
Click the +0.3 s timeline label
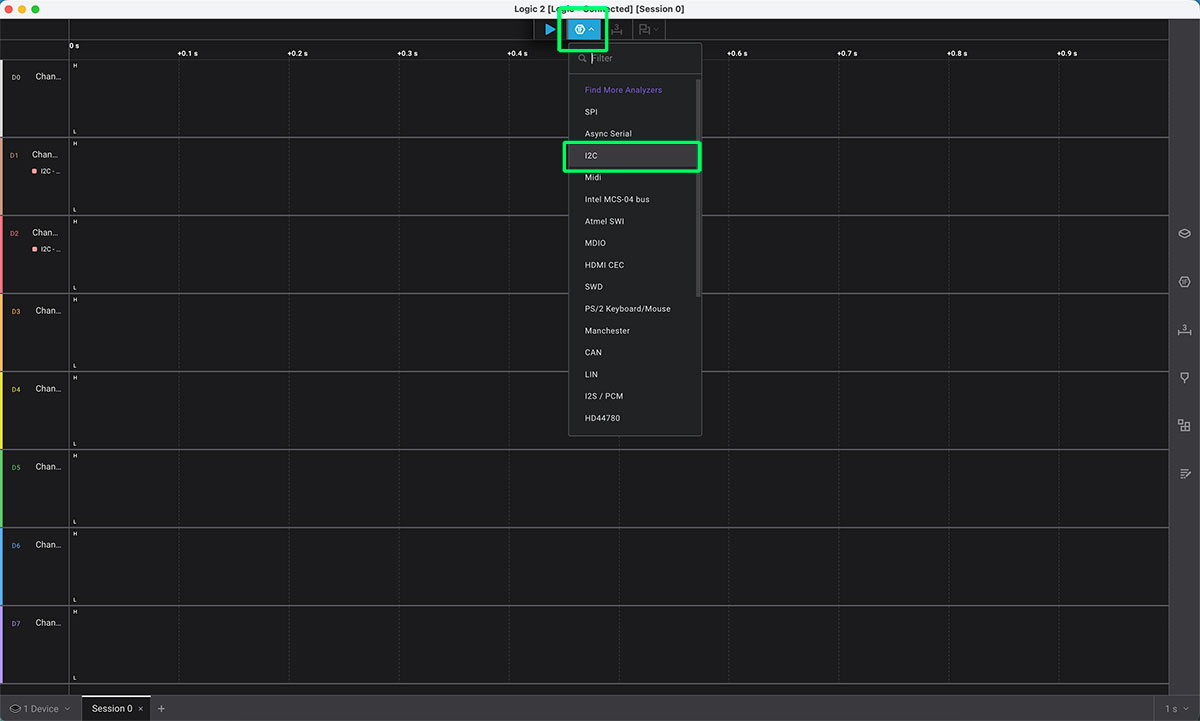[x=407, y=53]
